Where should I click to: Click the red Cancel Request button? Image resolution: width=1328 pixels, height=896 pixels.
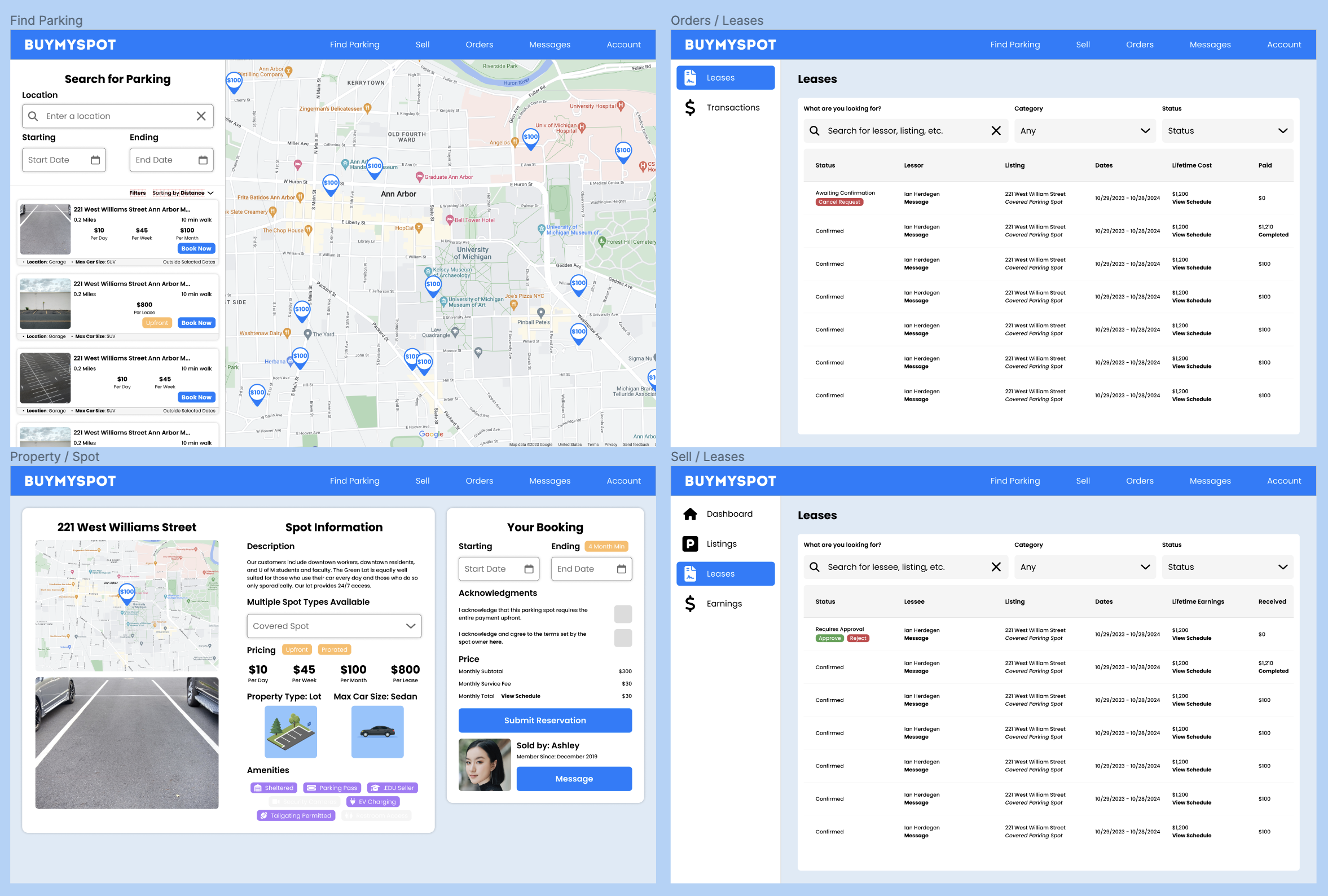pyautogui.click(x=838, y=203)
